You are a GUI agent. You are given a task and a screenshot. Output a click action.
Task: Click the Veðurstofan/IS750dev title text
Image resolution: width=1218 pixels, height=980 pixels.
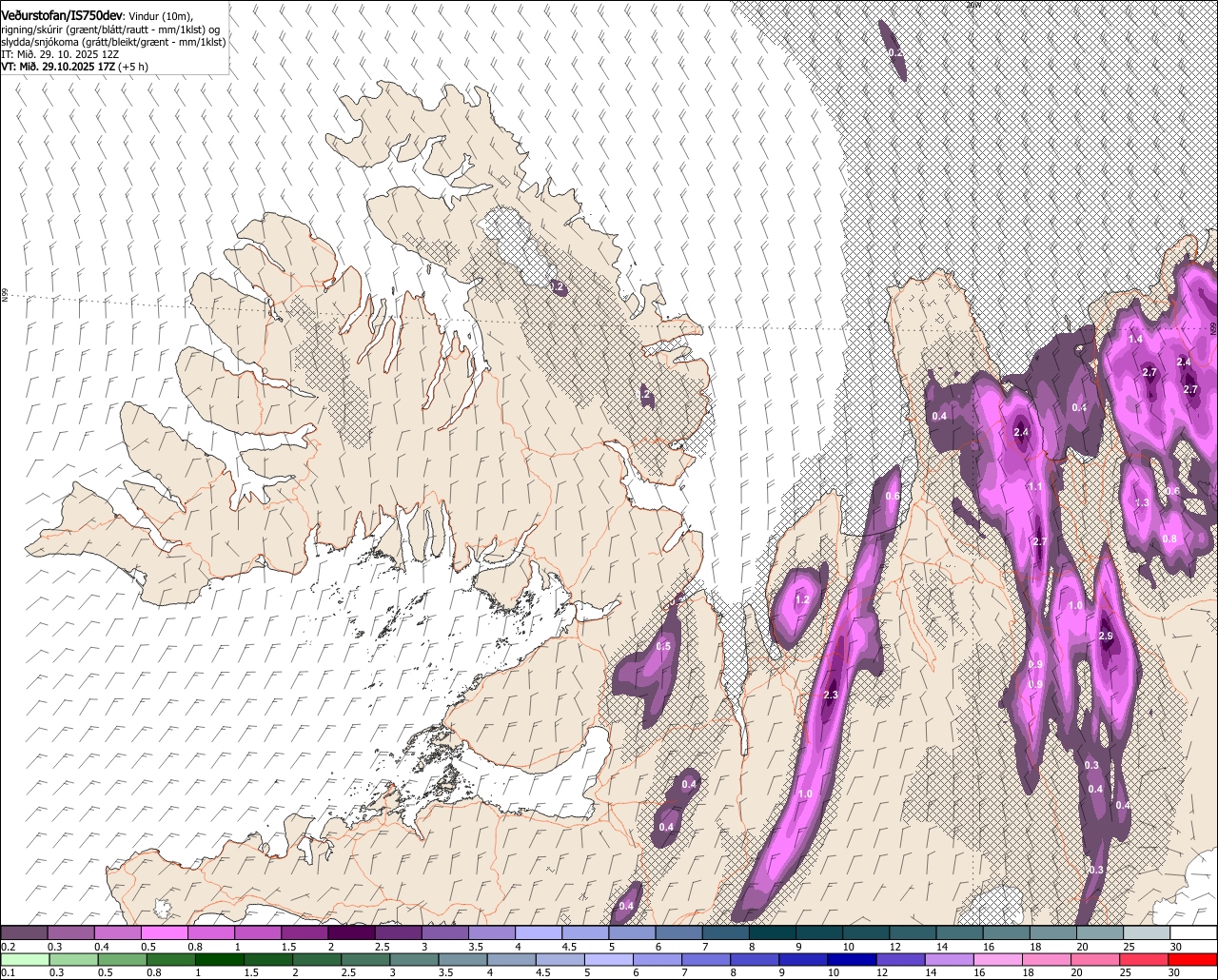click(62, 15)
